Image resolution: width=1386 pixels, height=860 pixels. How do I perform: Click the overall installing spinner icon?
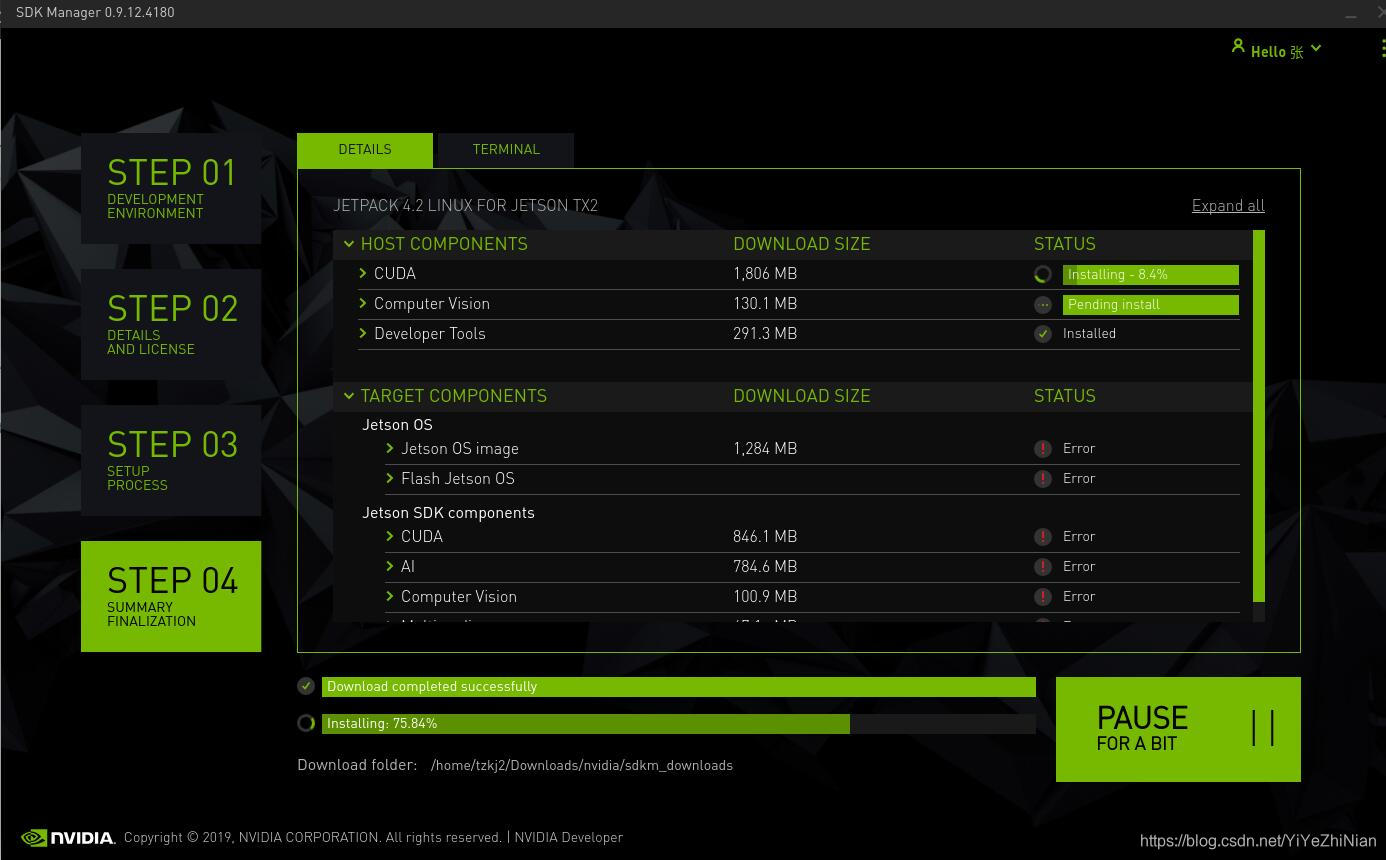pyautogui.click(x=306, y=723)
